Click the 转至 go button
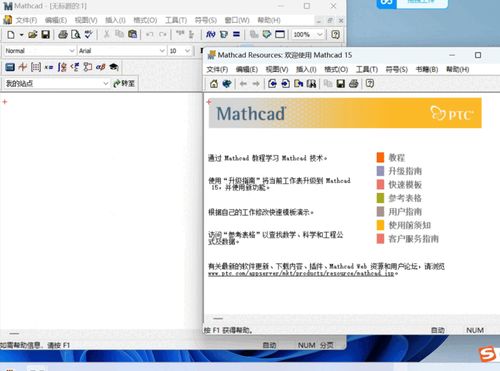 (x=124, y=83)
